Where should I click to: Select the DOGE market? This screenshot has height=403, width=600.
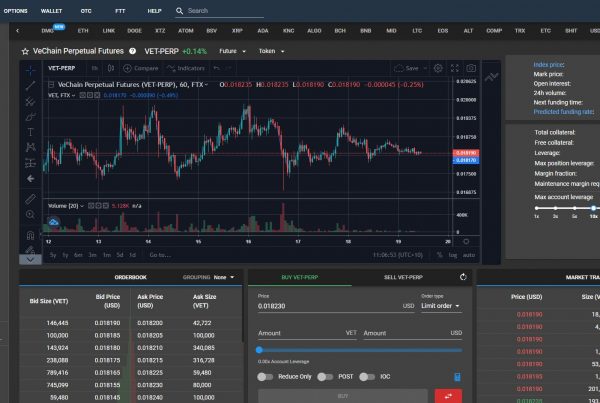point(134,31)
